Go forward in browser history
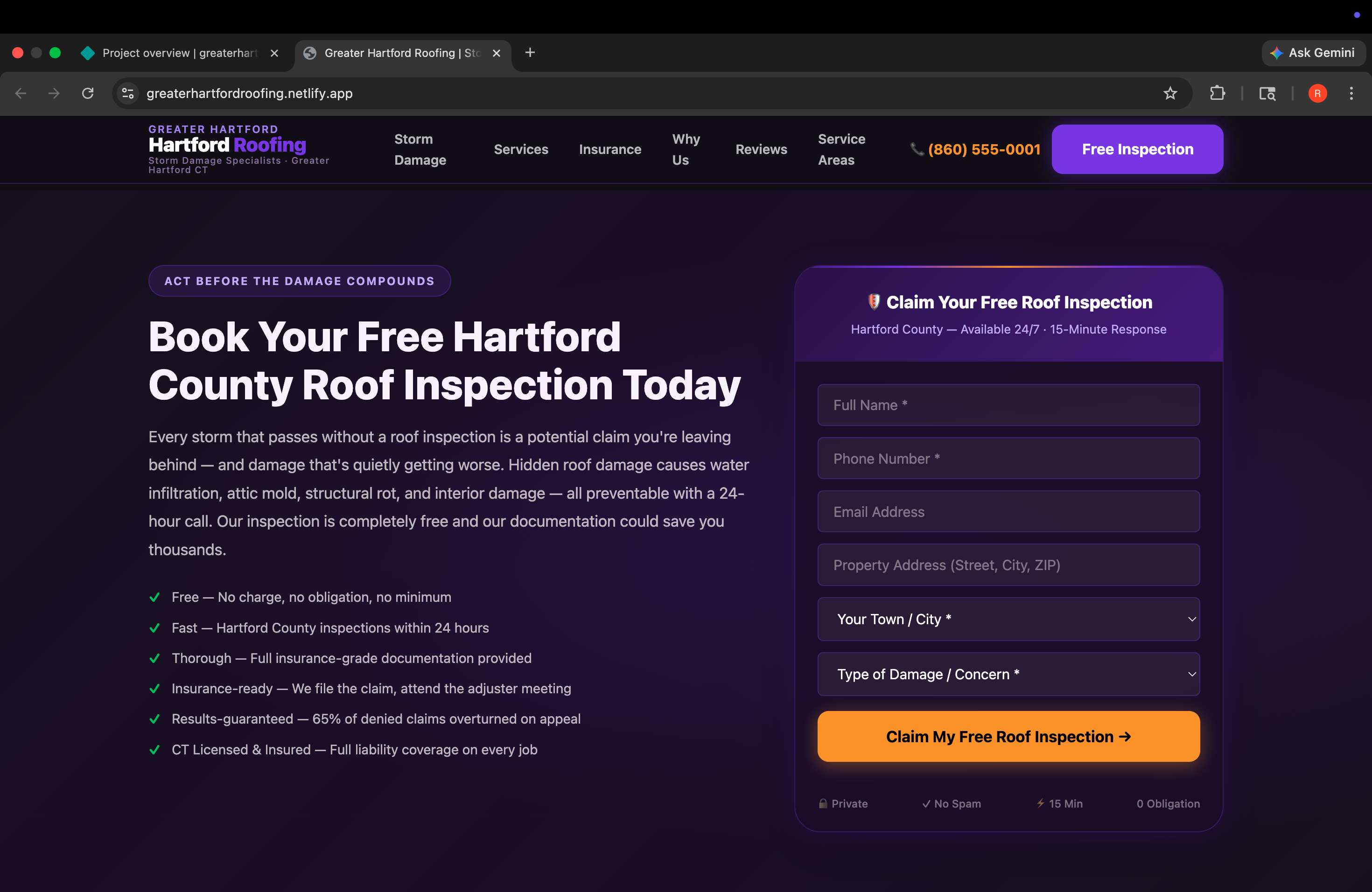Viewport: 1372px width, 892px height. pos(54,93)
